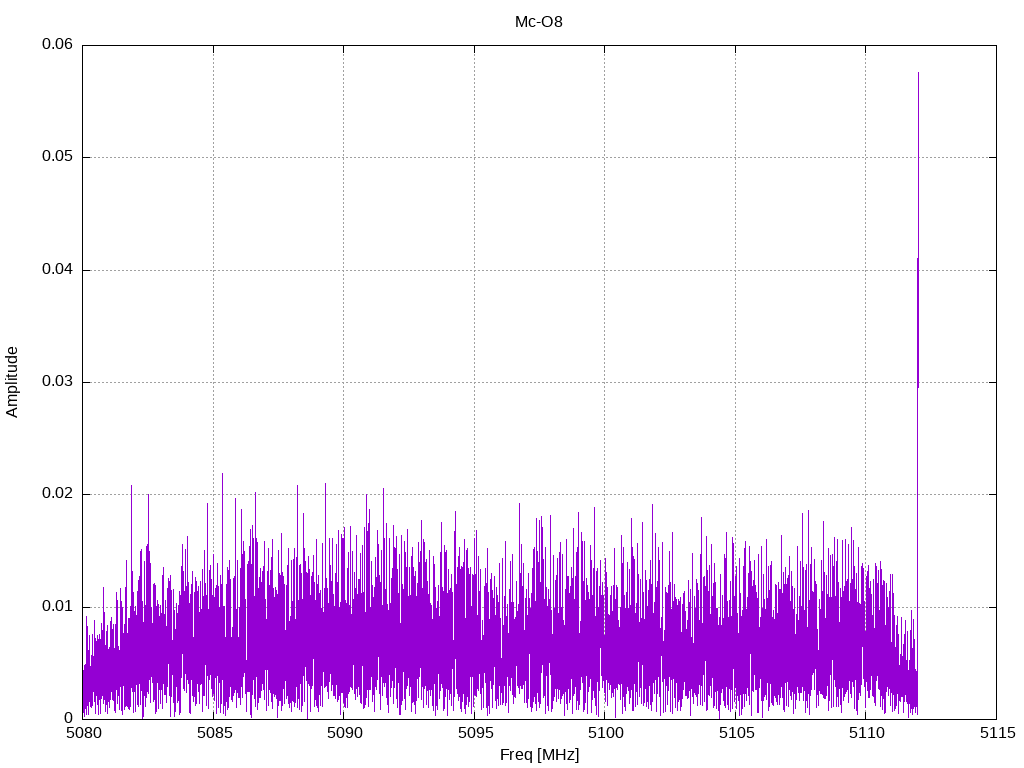Click the x-axis tick label 5105

(x=736, y=733)
